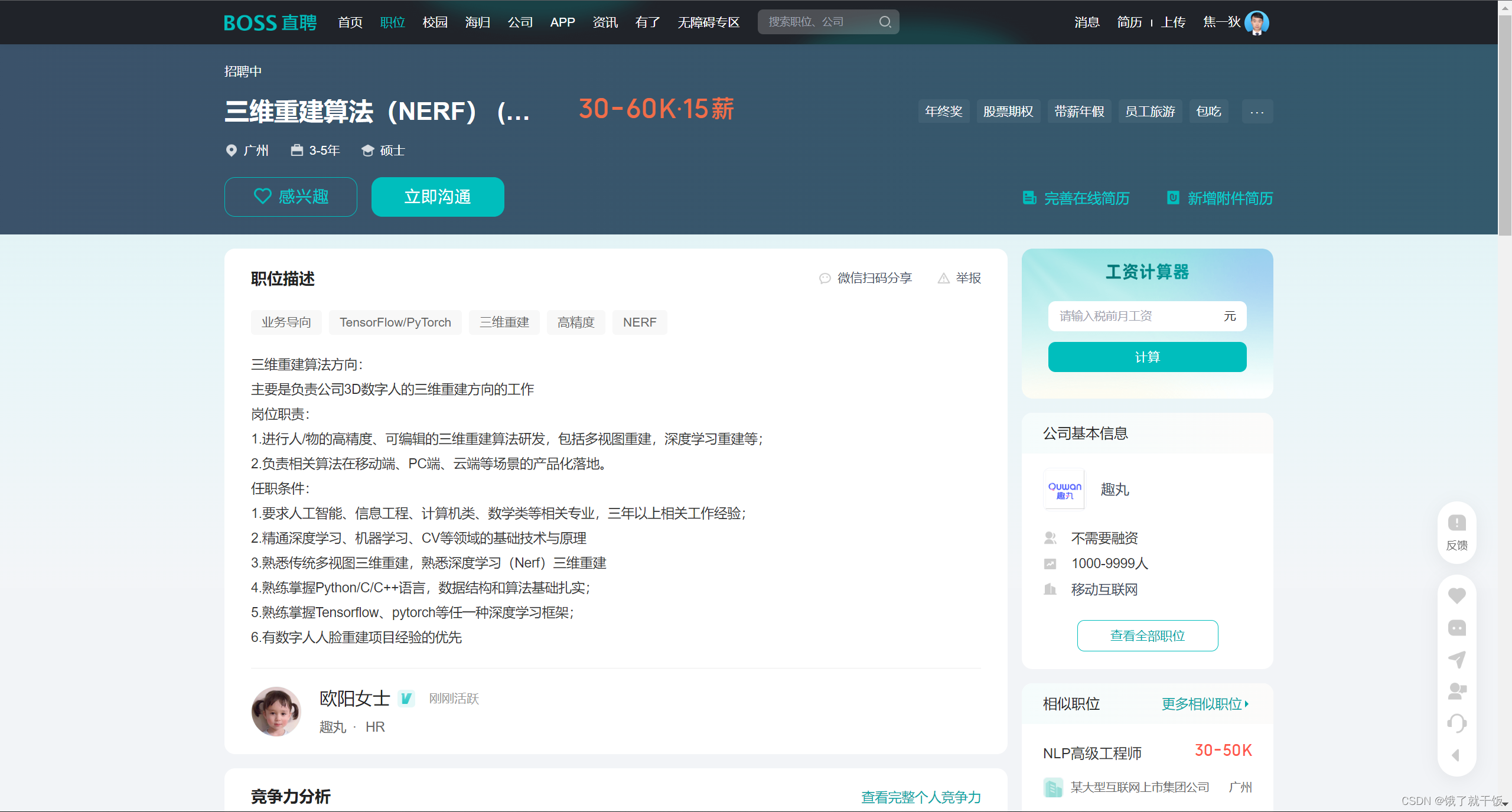
Task: Click the 感兴趣 favorite button
Action: coord(291,197)
